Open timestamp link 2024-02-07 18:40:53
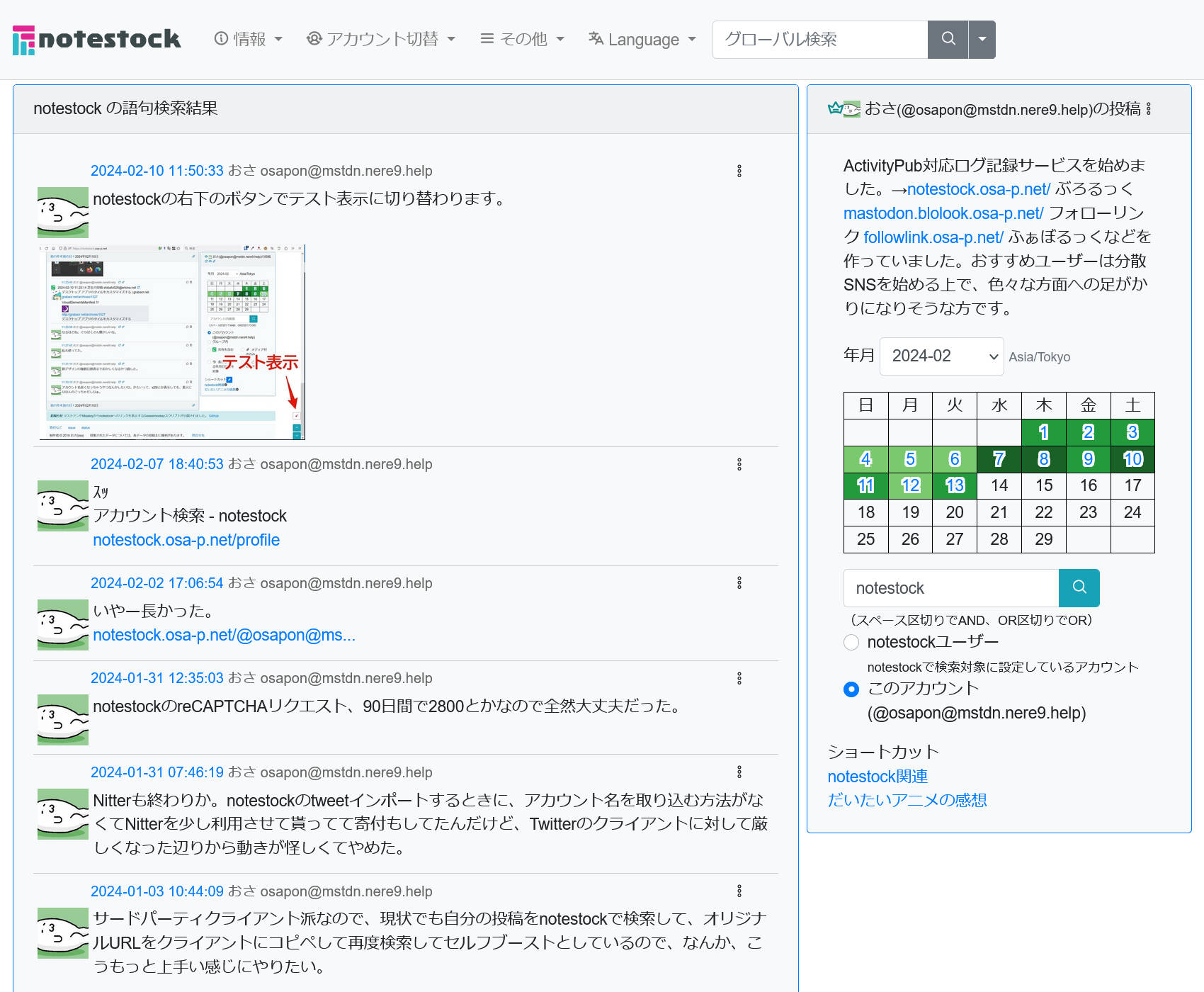1204x992 pixels. 157,464
